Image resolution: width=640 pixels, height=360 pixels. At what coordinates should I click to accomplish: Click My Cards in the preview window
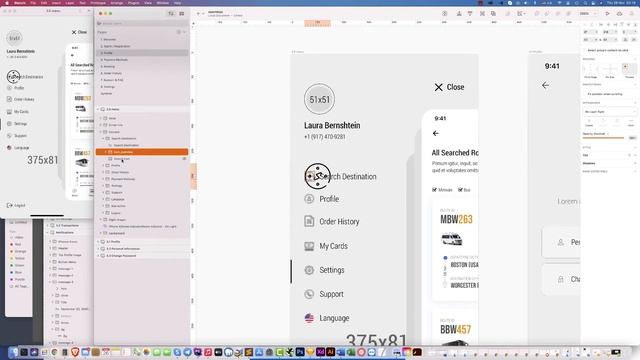point(21,111)
